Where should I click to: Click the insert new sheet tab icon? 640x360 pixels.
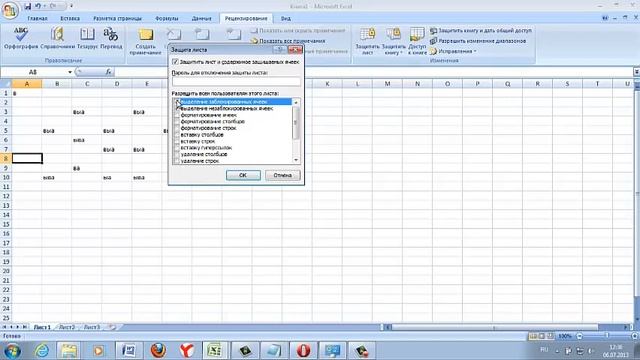(112, 327)
